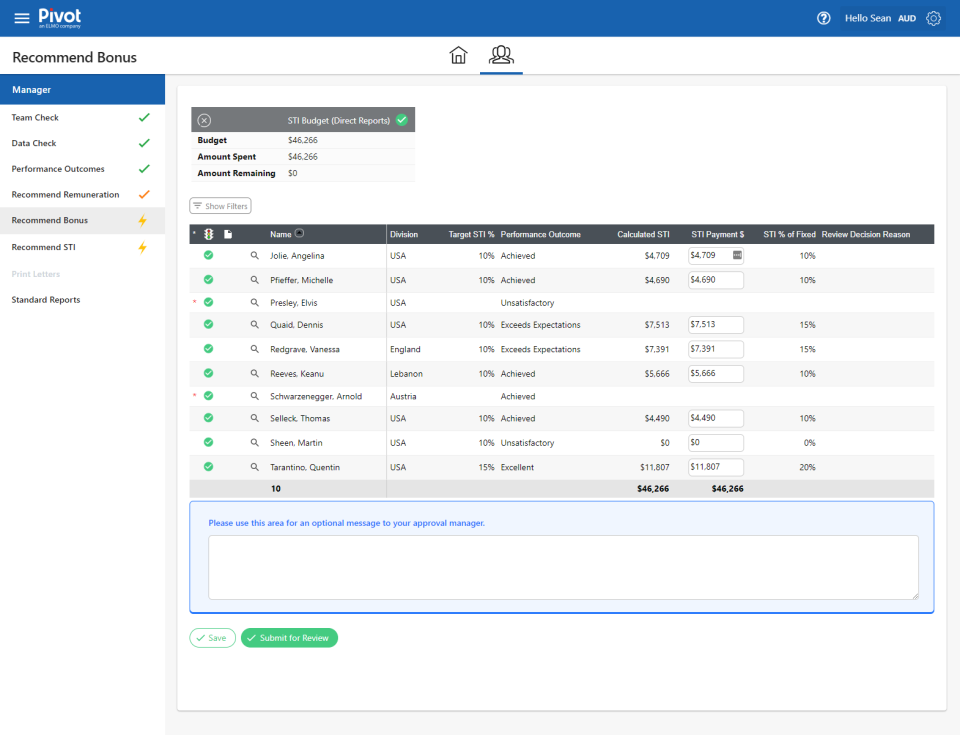
Task: Select the team members view icon
Action: point(500,55)
